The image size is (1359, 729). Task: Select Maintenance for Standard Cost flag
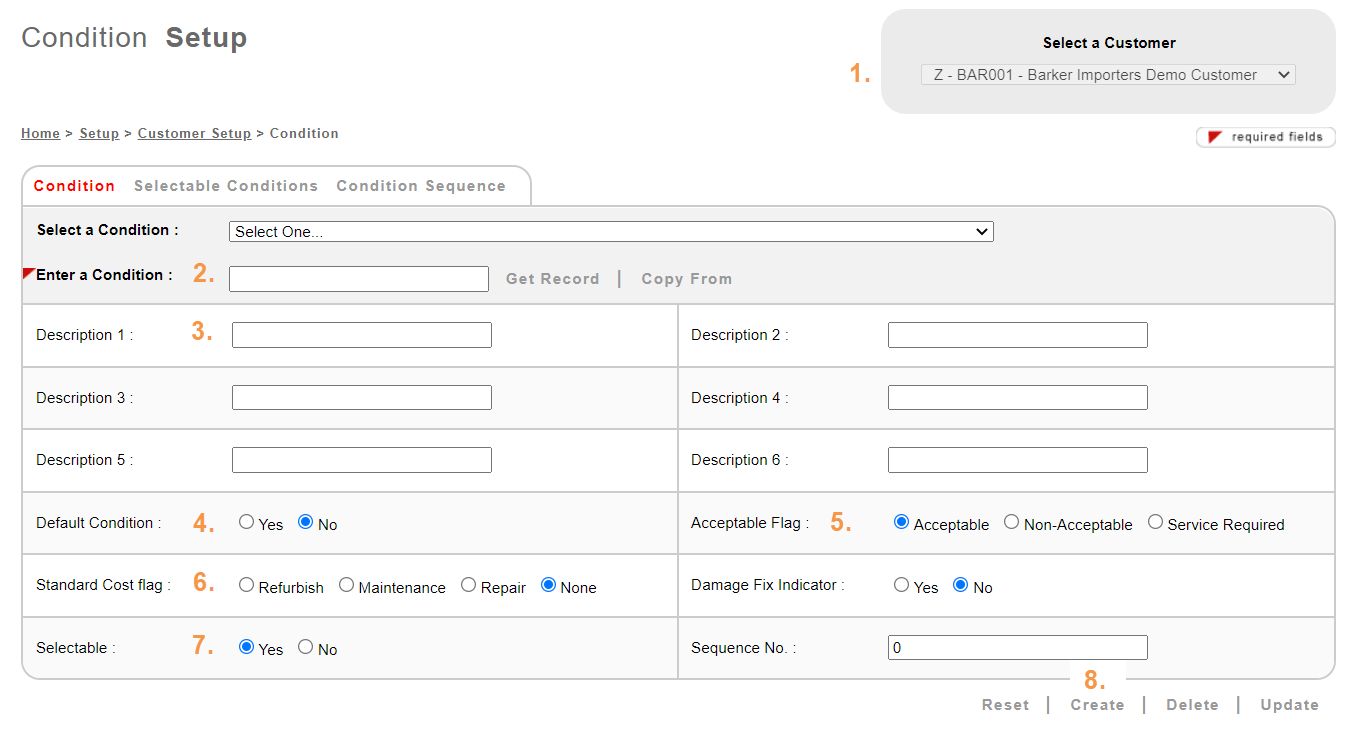(347, 585)
